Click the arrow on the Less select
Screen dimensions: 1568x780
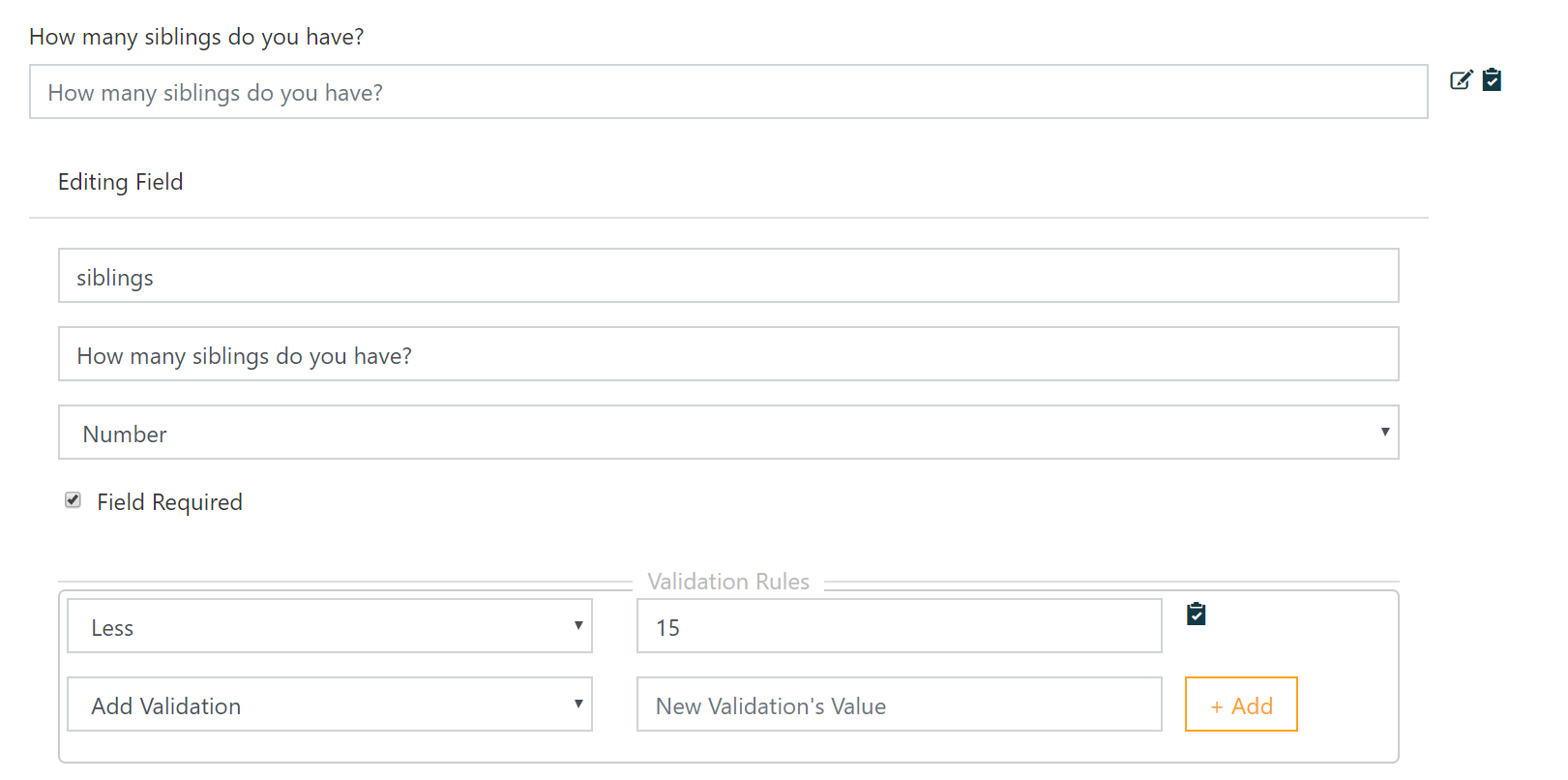pyautogui.click(x=578, y=626)
